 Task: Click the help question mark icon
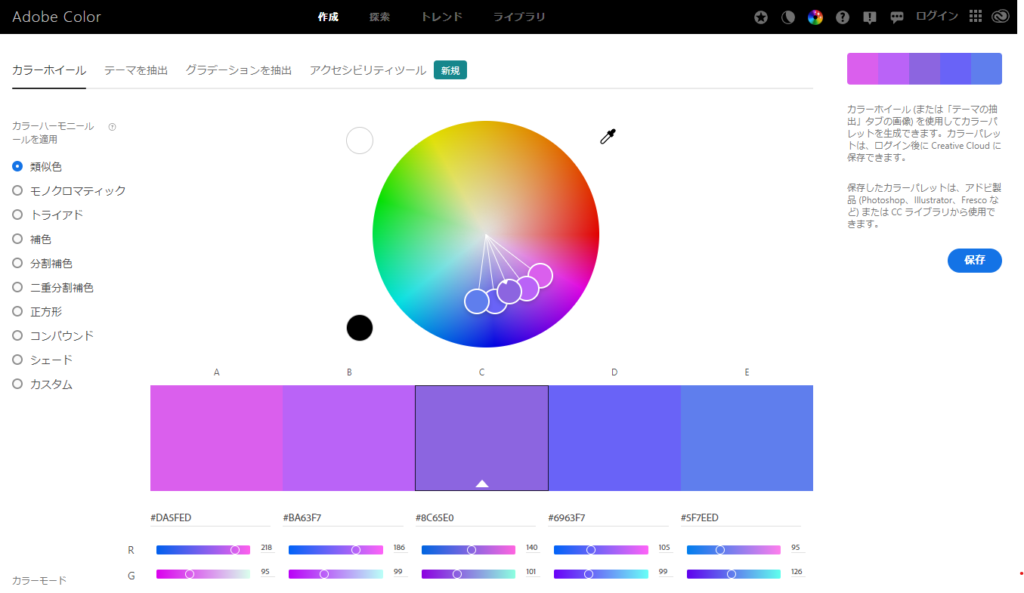[842, 17]
